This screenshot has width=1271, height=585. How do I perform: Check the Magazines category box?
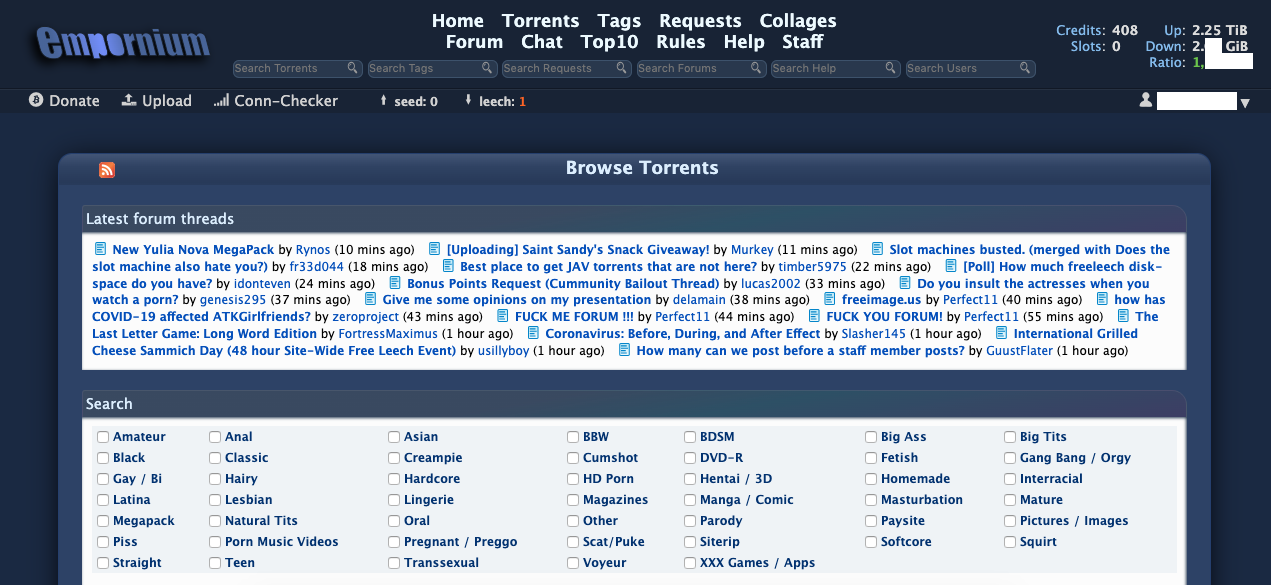pos(573,500)
